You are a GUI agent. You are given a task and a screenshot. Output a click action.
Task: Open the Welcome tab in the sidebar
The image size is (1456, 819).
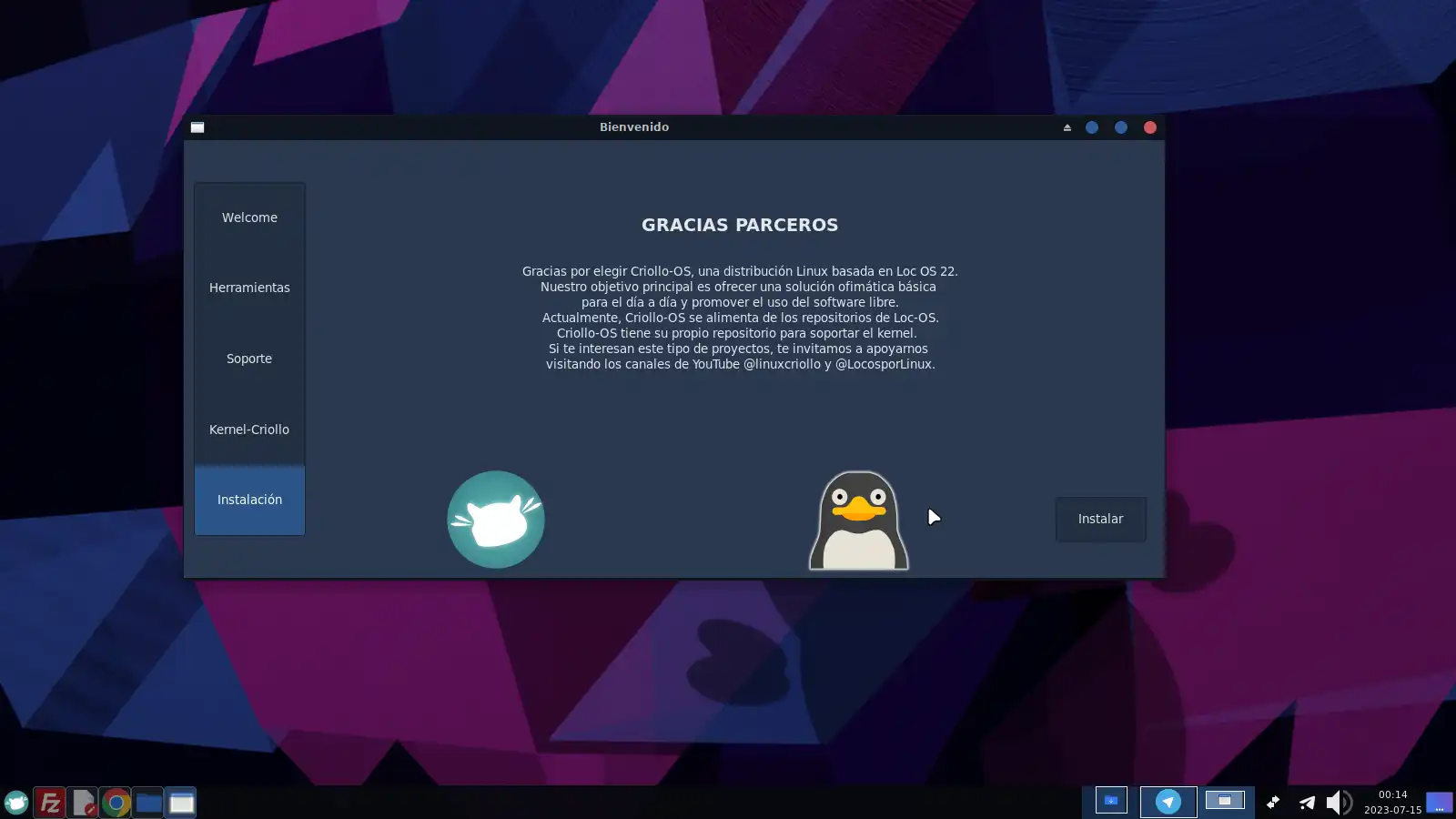249,217
